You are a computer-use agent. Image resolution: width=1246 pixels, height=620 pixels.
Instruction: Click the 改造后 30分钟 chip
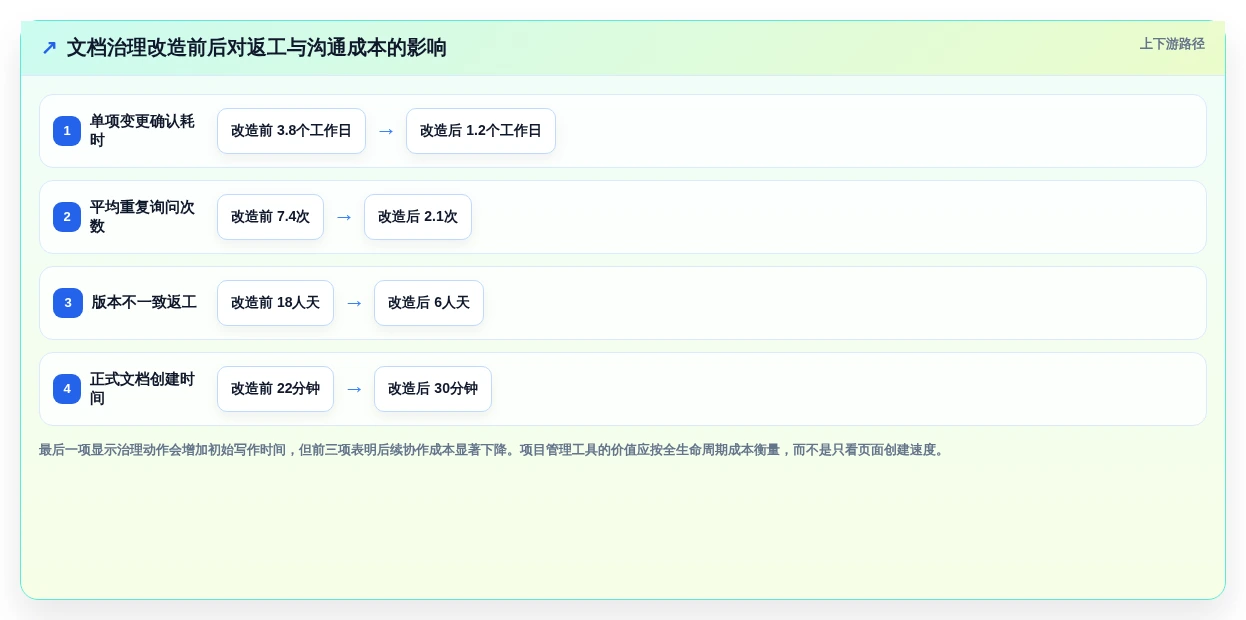[433, 389]
